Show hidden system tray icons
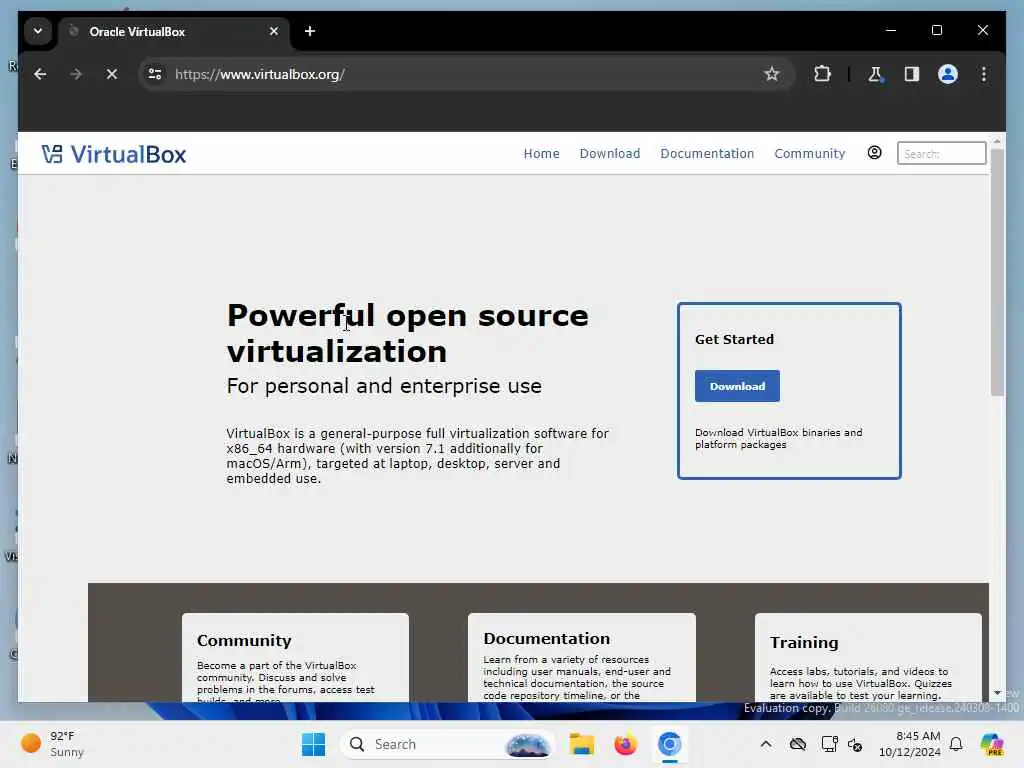1024x768 pixels. (766, 744)
